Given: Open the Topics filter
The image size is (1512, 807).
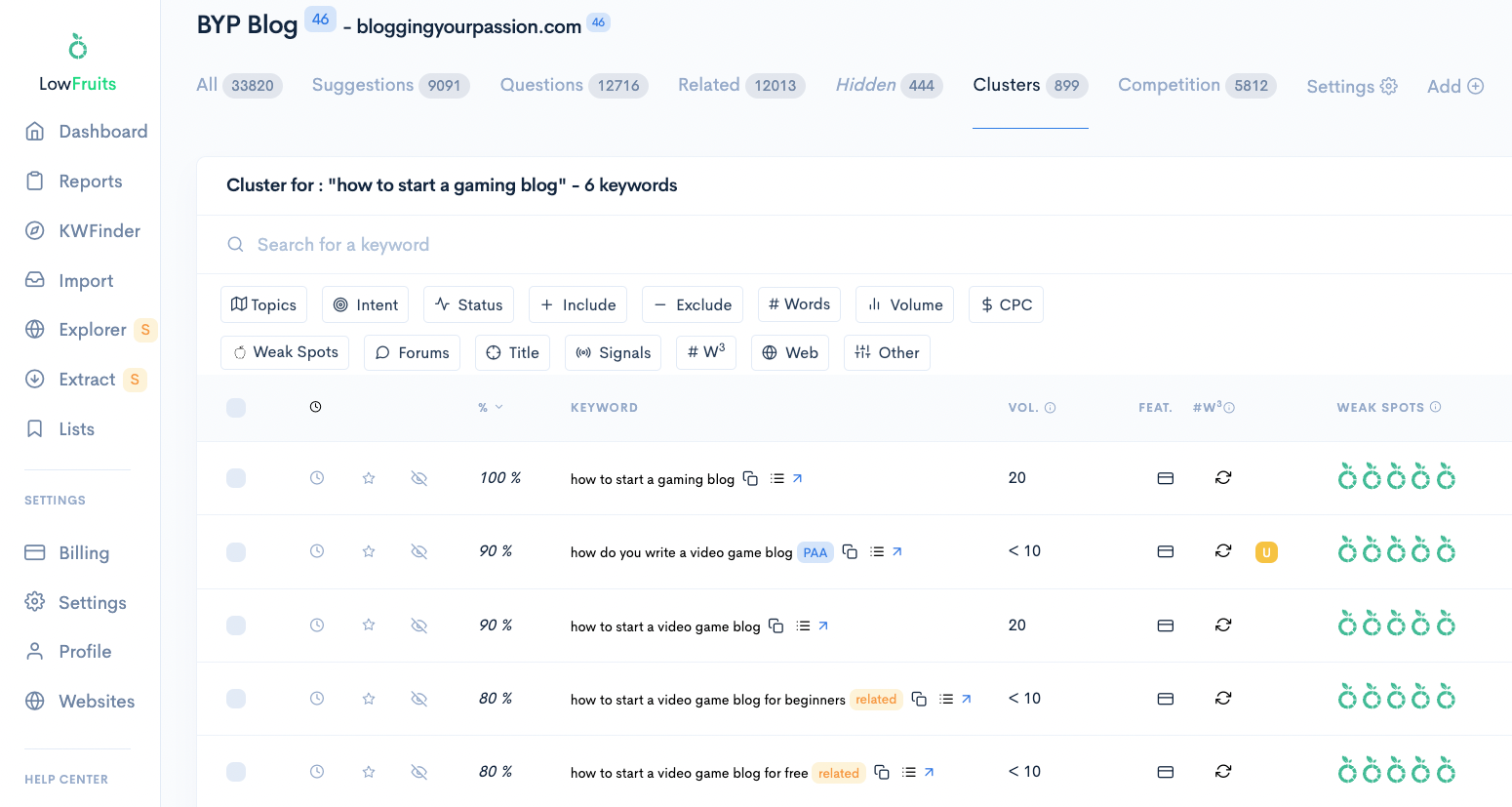Looking at the screenshot, I should [263, 304].
